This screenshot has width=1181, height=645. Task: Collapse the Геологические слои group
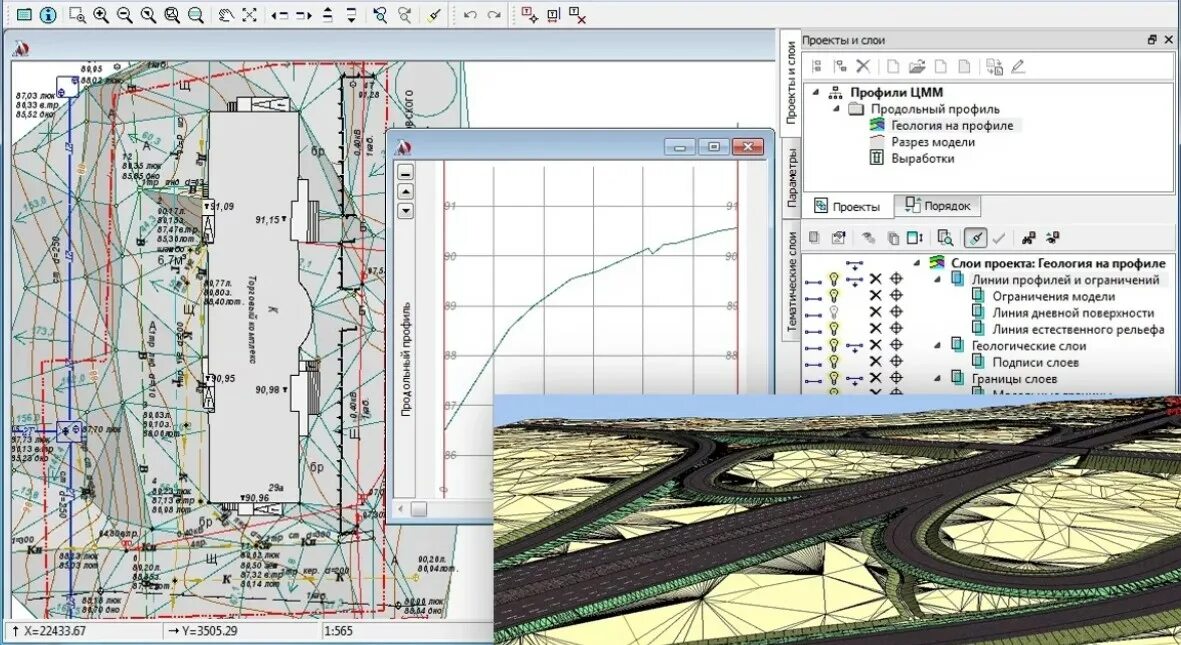(x=938, y=345)
